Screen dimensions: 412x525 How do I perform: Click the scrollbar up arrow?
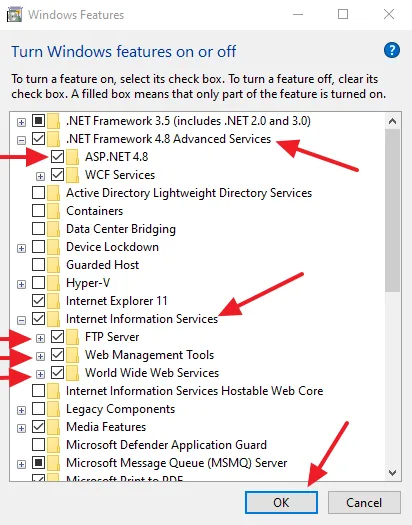[x=392, y=121]
